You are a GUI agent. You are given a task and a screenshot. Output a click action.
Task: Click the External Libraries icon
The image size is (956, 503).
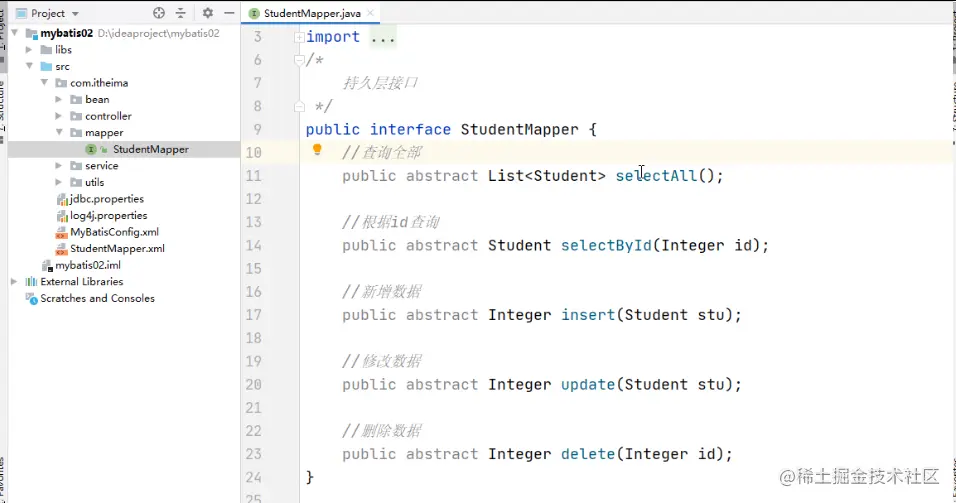tap(31, 282)
